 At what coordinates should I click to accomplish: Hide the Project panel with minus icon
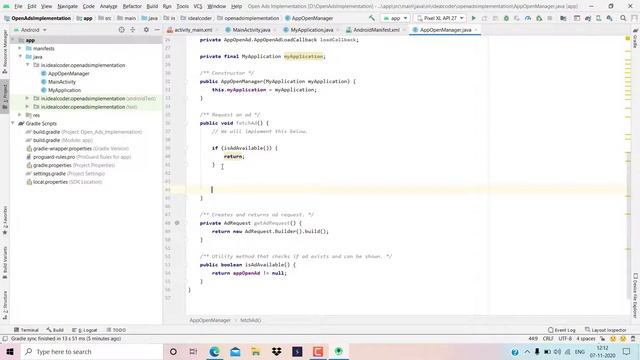(157, 30)
